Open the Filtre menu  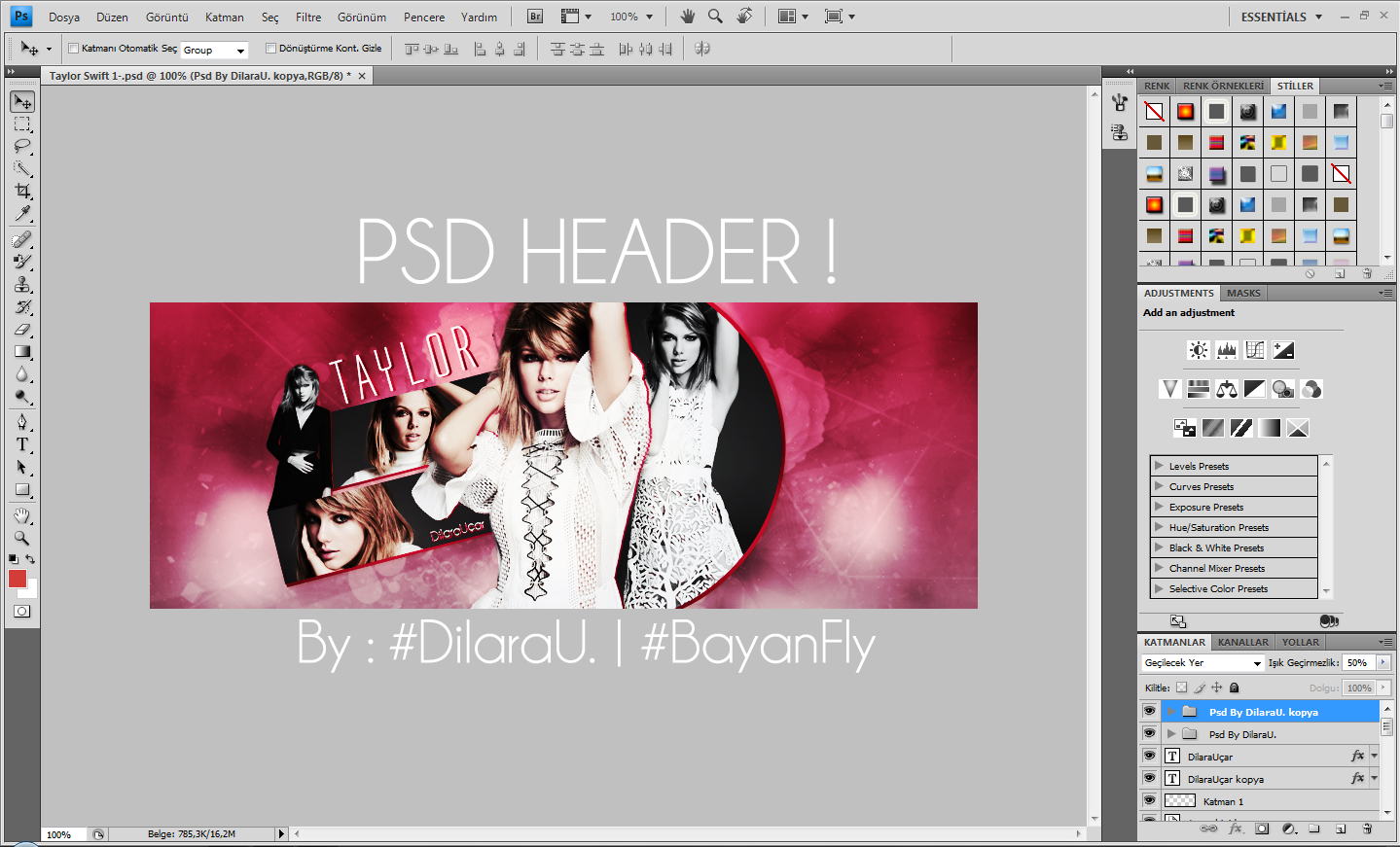(x=307, y=16)
